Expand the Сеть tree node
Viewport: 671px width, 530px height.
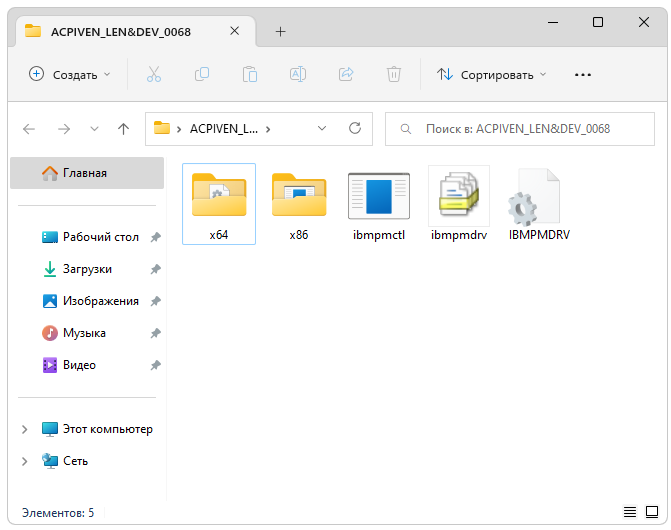24,461
